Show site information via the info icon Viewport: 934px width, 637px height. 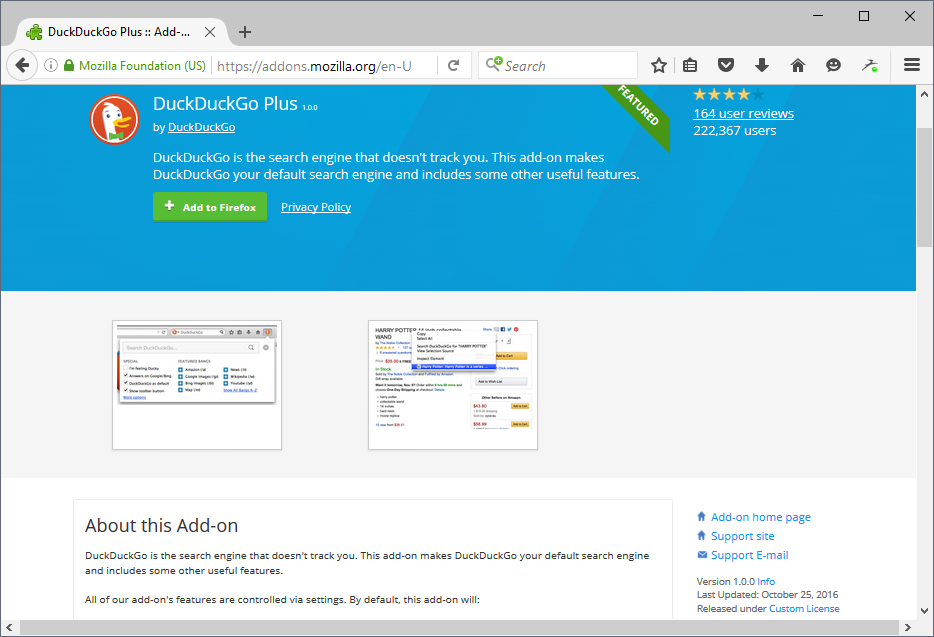(51, 65)
